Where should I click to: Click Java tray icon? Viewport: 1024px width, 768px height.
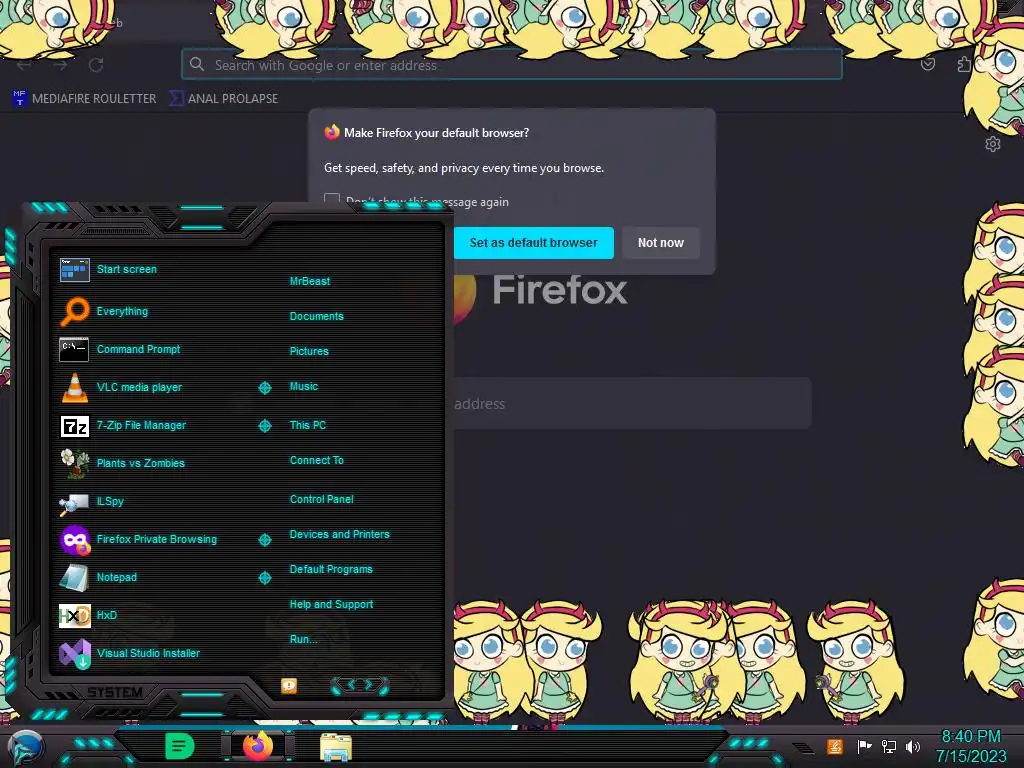835,746
